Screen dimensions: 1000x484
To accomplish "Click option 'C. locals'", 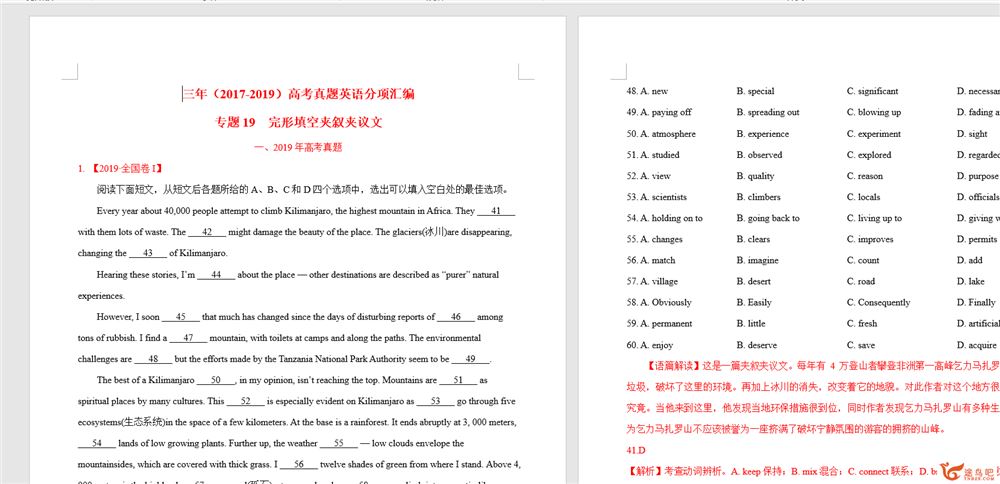I will (x=864, y=197).
